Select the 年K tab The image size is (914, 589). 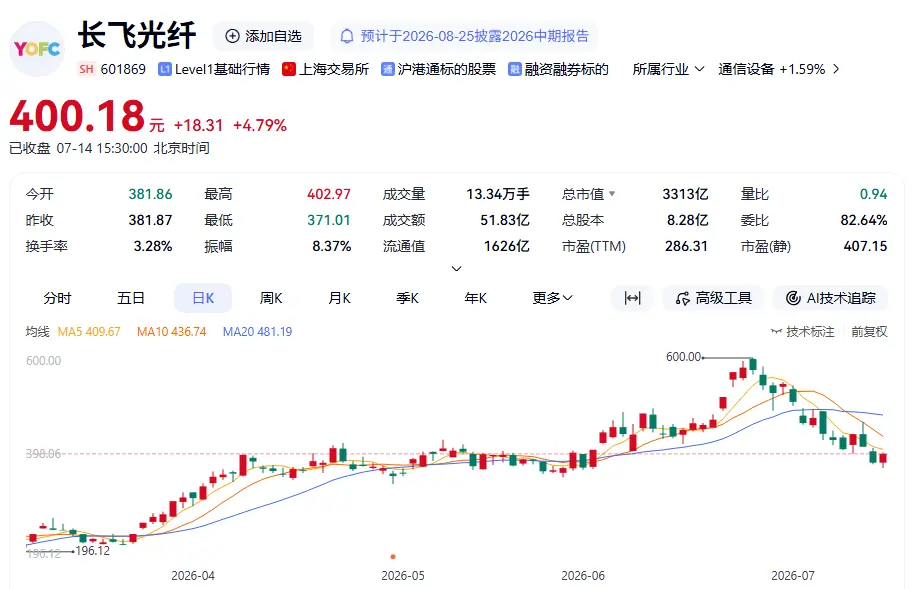point(476,299)
